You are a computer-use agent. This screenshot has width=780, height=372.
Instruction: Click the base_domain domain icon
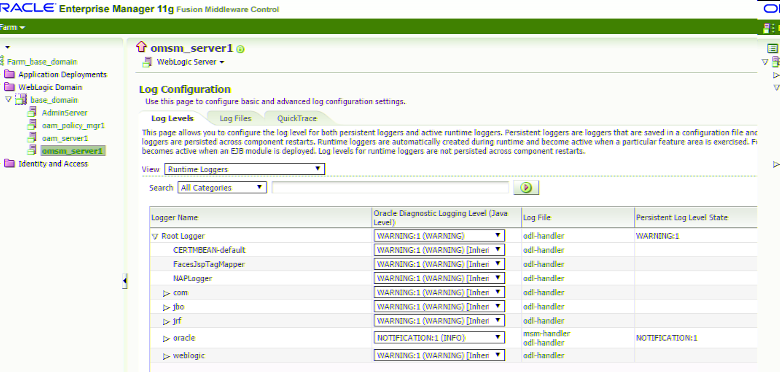coord(20,100)
